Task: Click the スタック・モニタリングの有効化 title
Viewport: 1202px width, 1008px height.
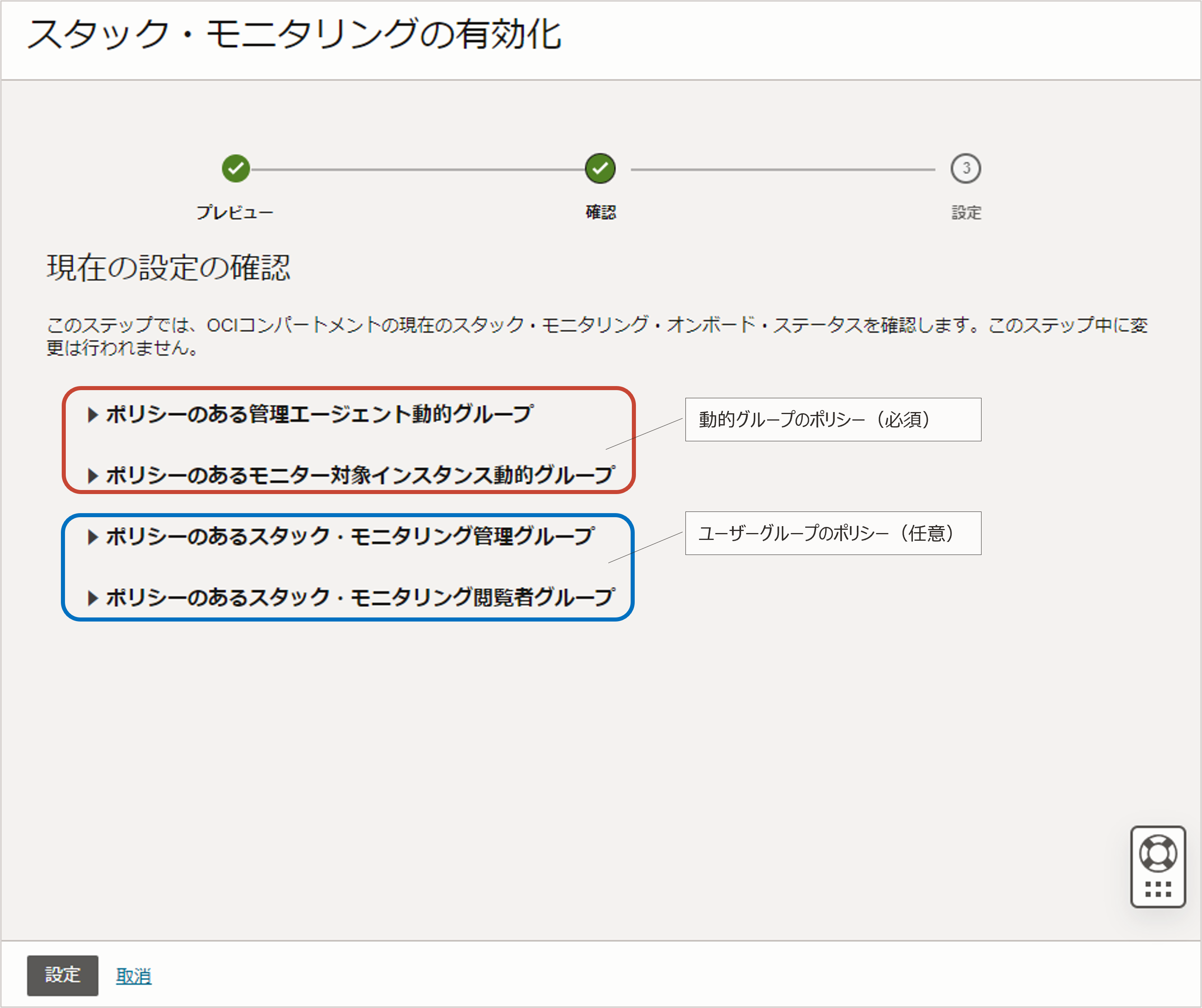Action: 294,35
